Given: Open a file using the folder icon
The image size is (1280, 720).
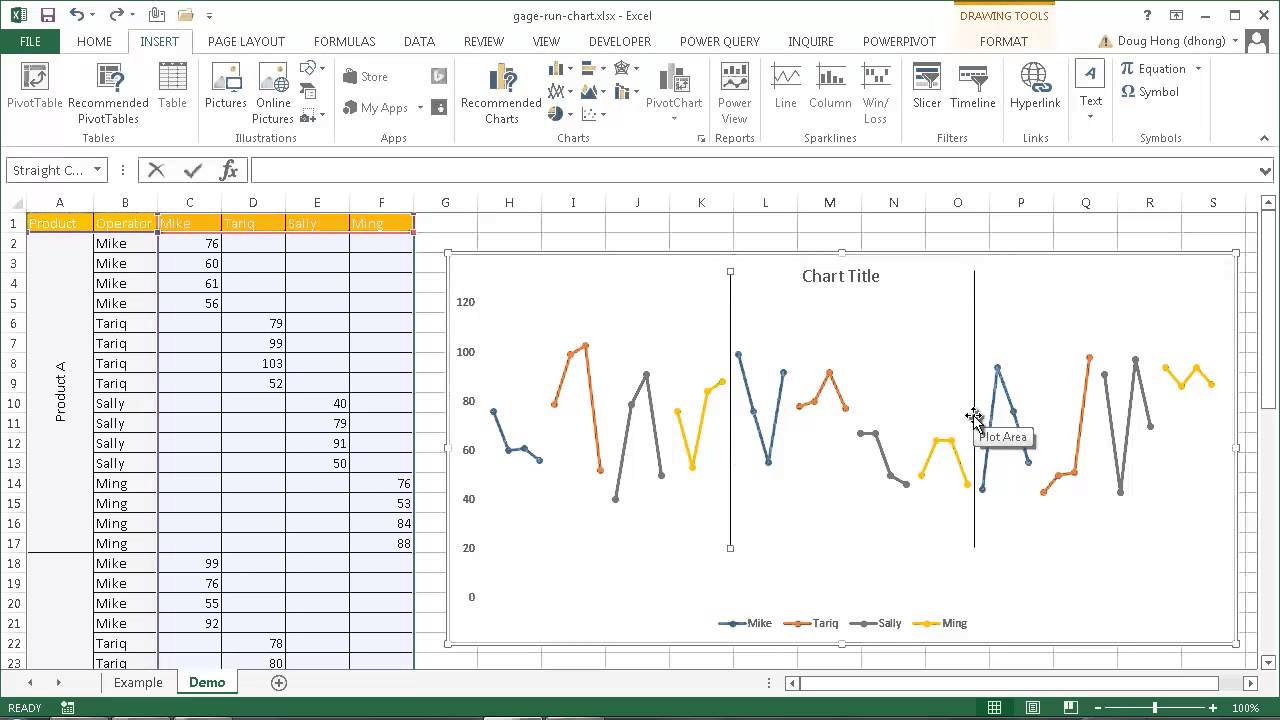Looking at the screenshot, I should tap(185, 15).
